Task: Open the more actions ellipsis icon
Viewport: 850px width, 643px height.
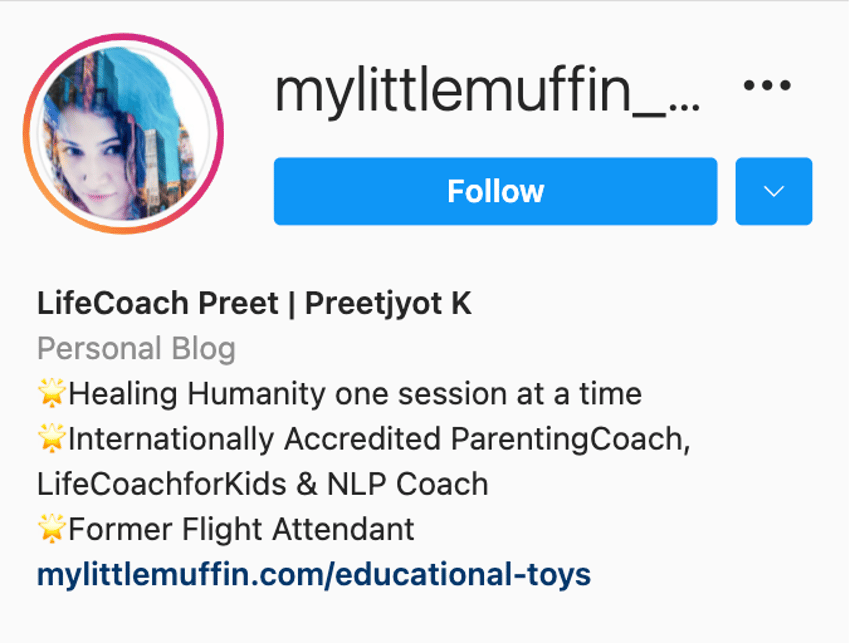Action: (x=769, y=87)
